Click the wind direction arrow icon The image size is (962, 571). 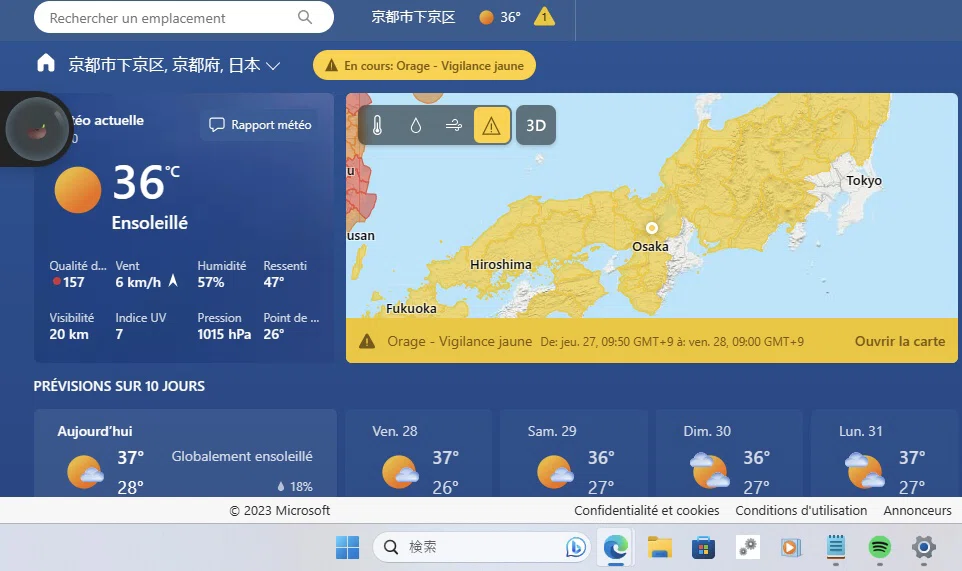coord(173,281)
